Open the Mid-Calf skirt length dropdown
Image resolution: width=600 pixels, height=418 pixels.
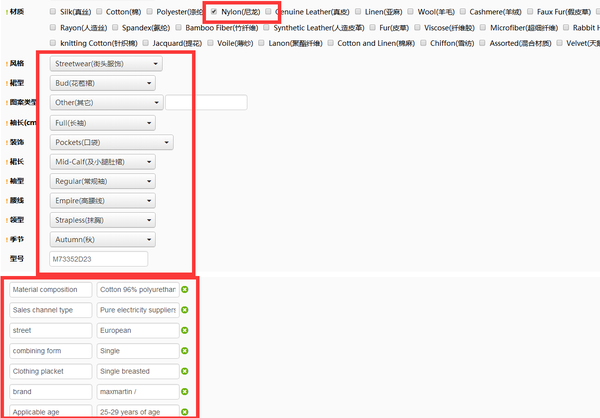(x=103, y=162)
